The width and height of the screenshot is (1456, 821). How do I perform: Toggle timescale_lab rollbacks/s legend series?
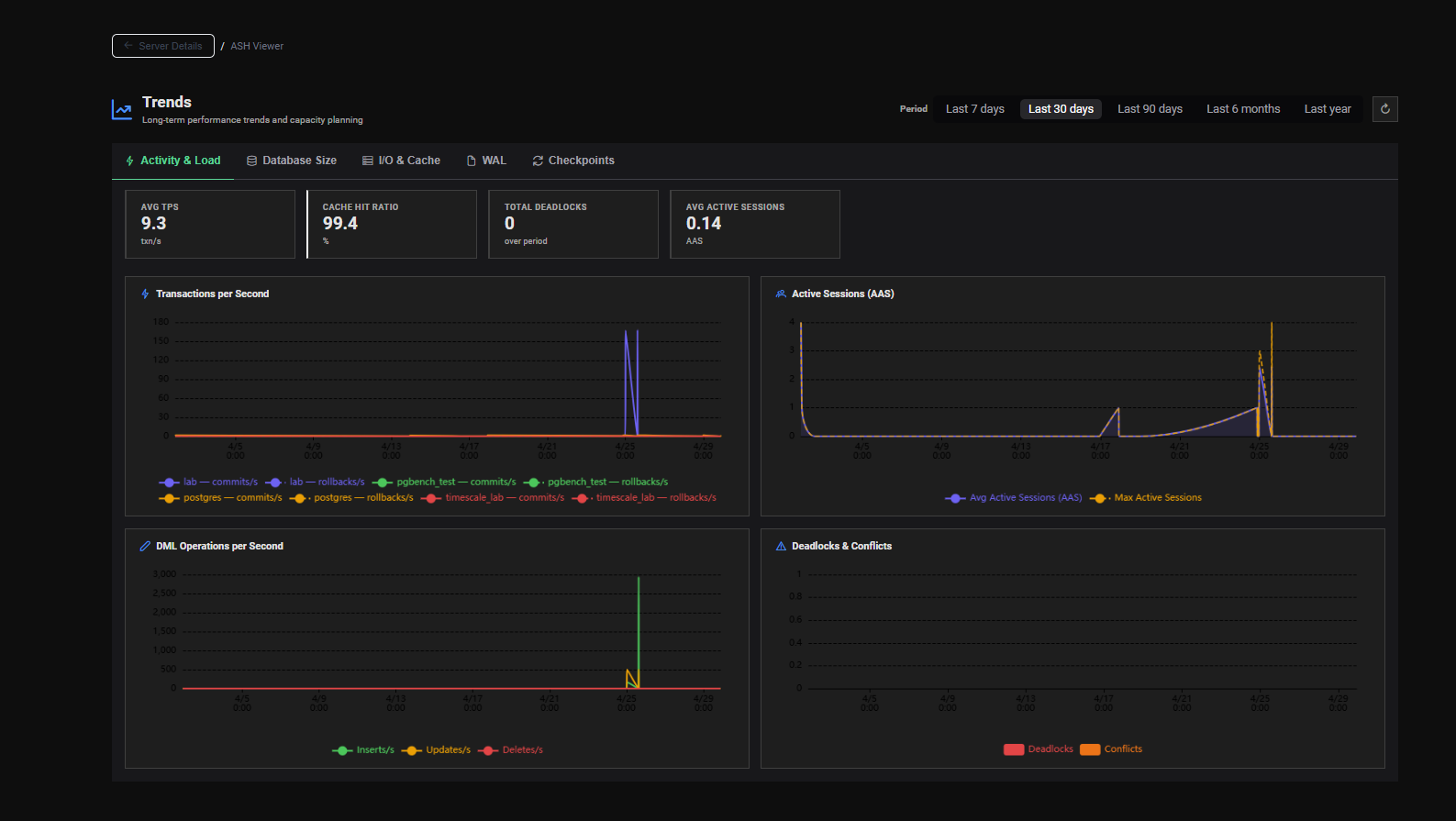(644, 498)
